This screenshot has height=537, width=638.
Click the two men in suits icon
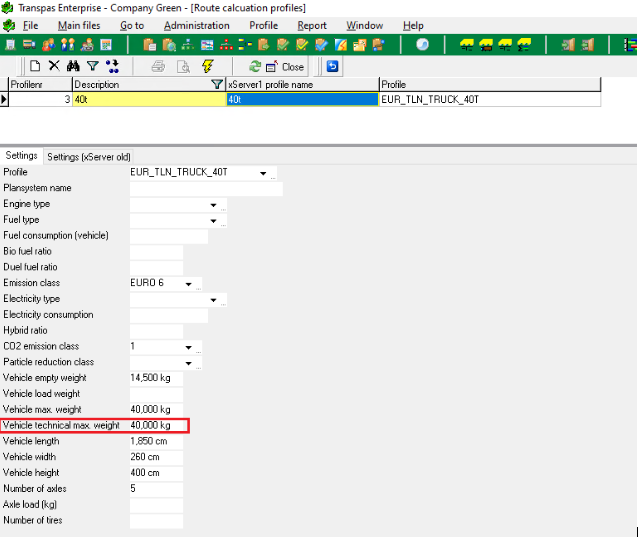pos(68,45)
